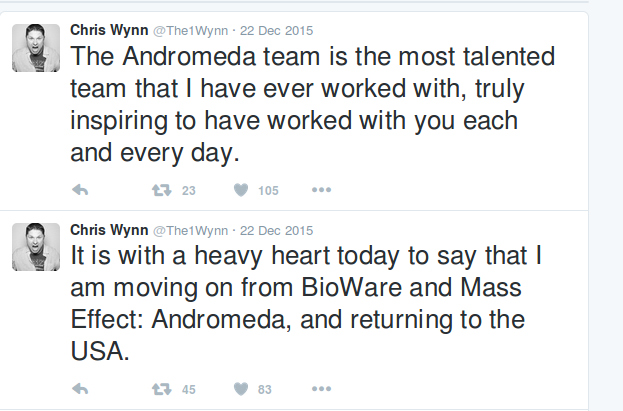The width and height of the screenshot is (623, 411).
Task: Click the retweet count 45
Action: (188, 390)
